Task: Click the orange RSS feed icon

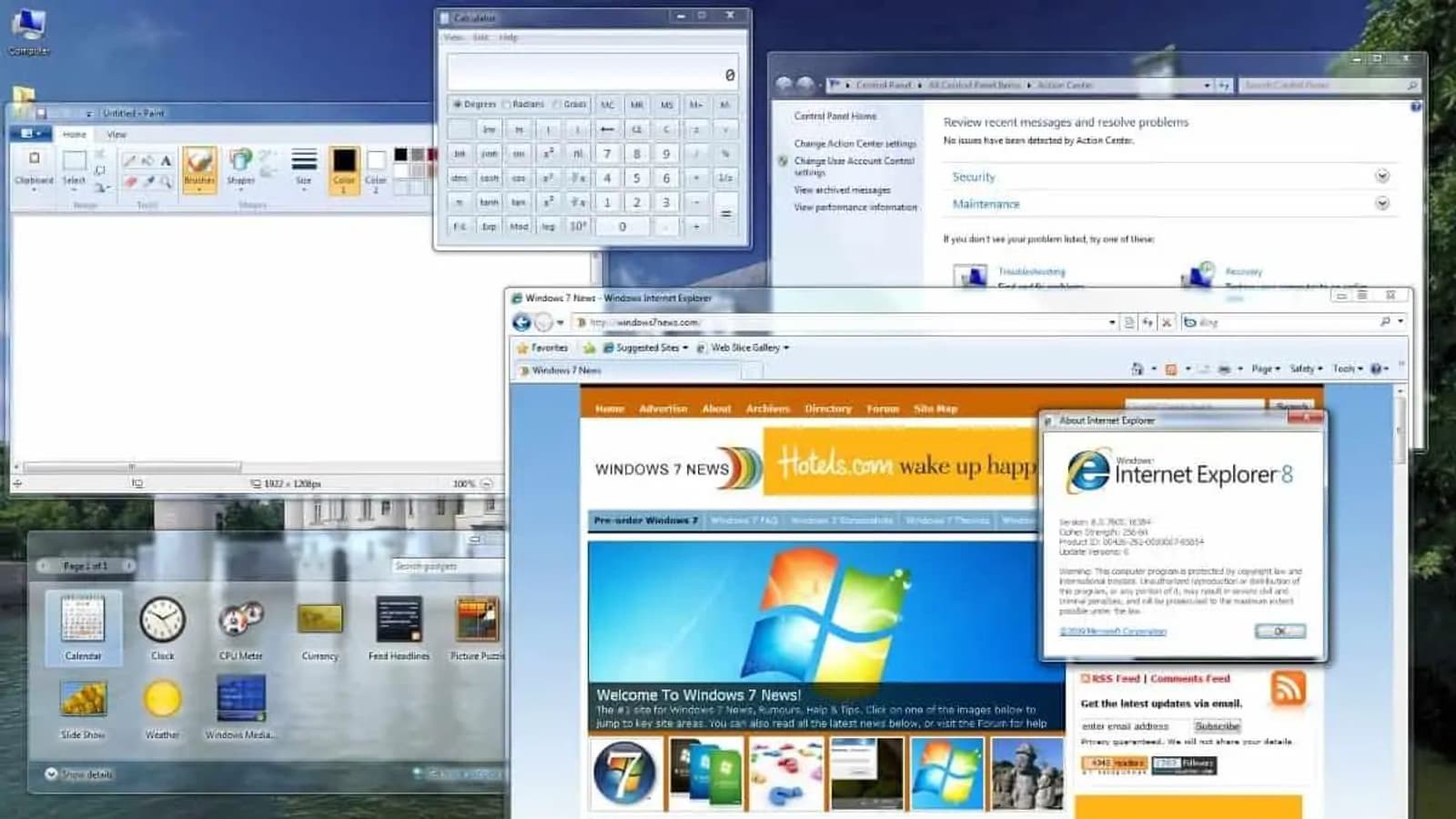Action: pos(1289,688)
